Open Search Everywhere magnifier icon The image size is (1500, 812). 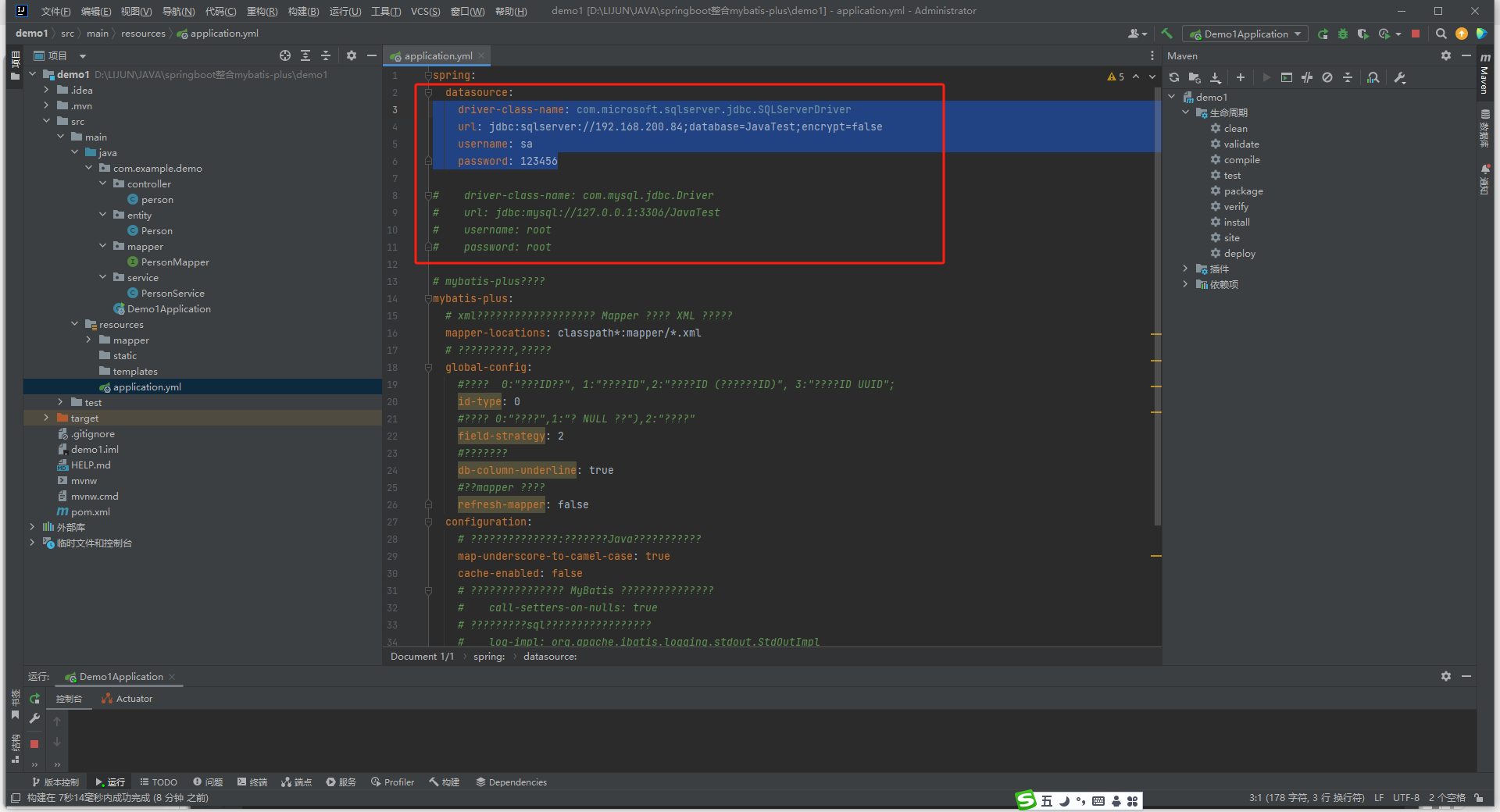pos(1441,34)
